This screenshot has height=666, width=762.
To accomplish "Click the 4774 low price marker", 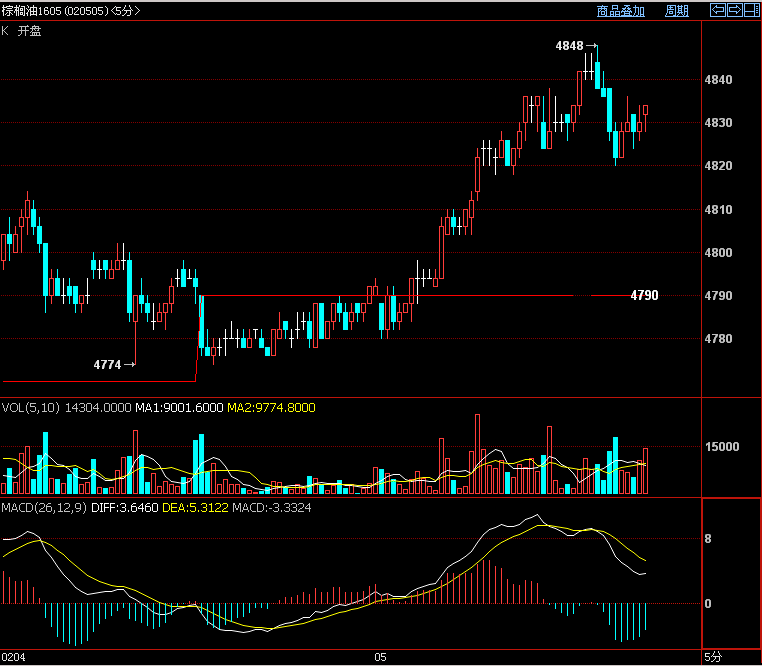I will [107, 365].
